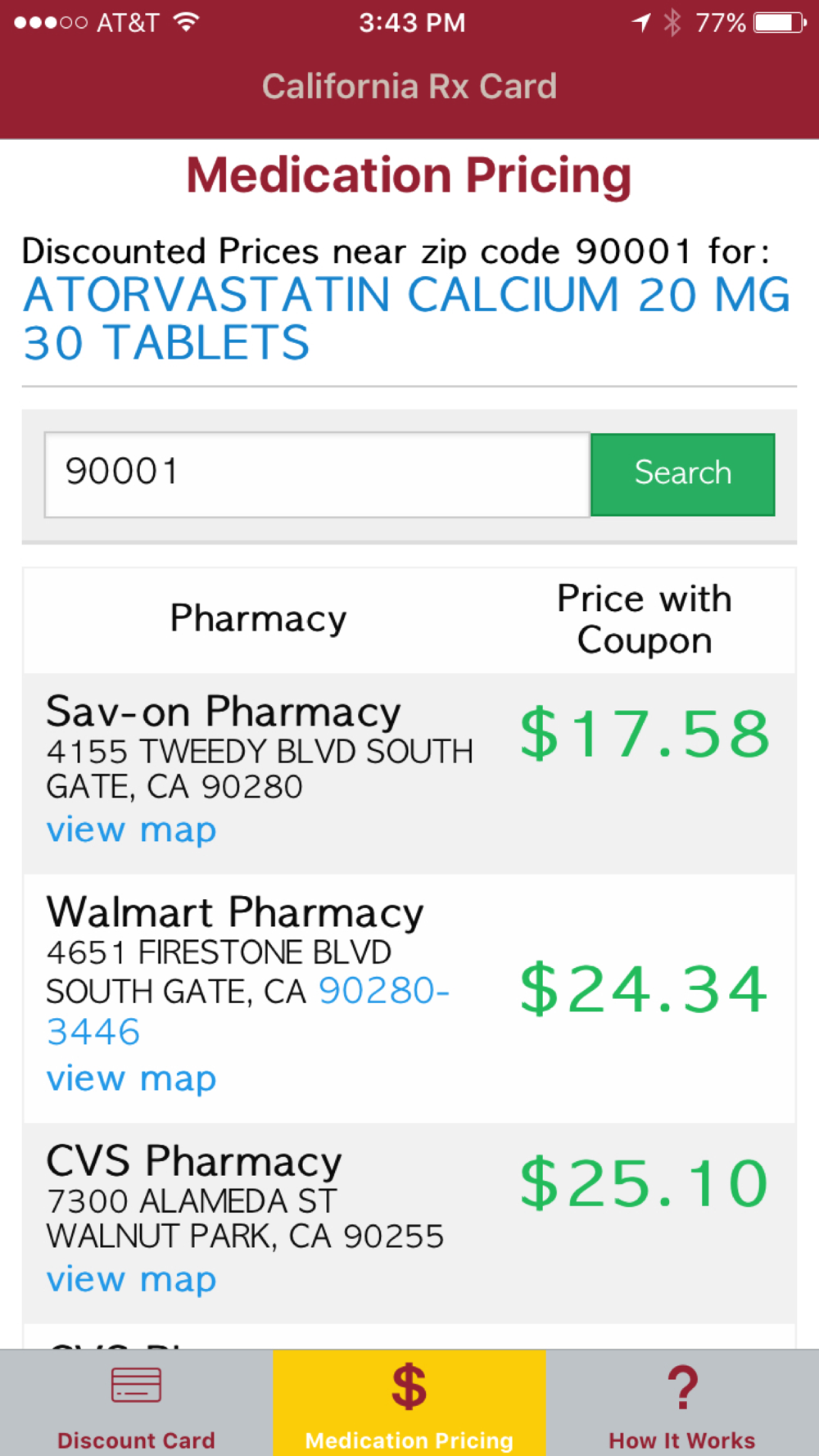Viewport: 819px width, 1456px height.
Task: Tap the cellular signal dots
Action: tap(51, 22)
